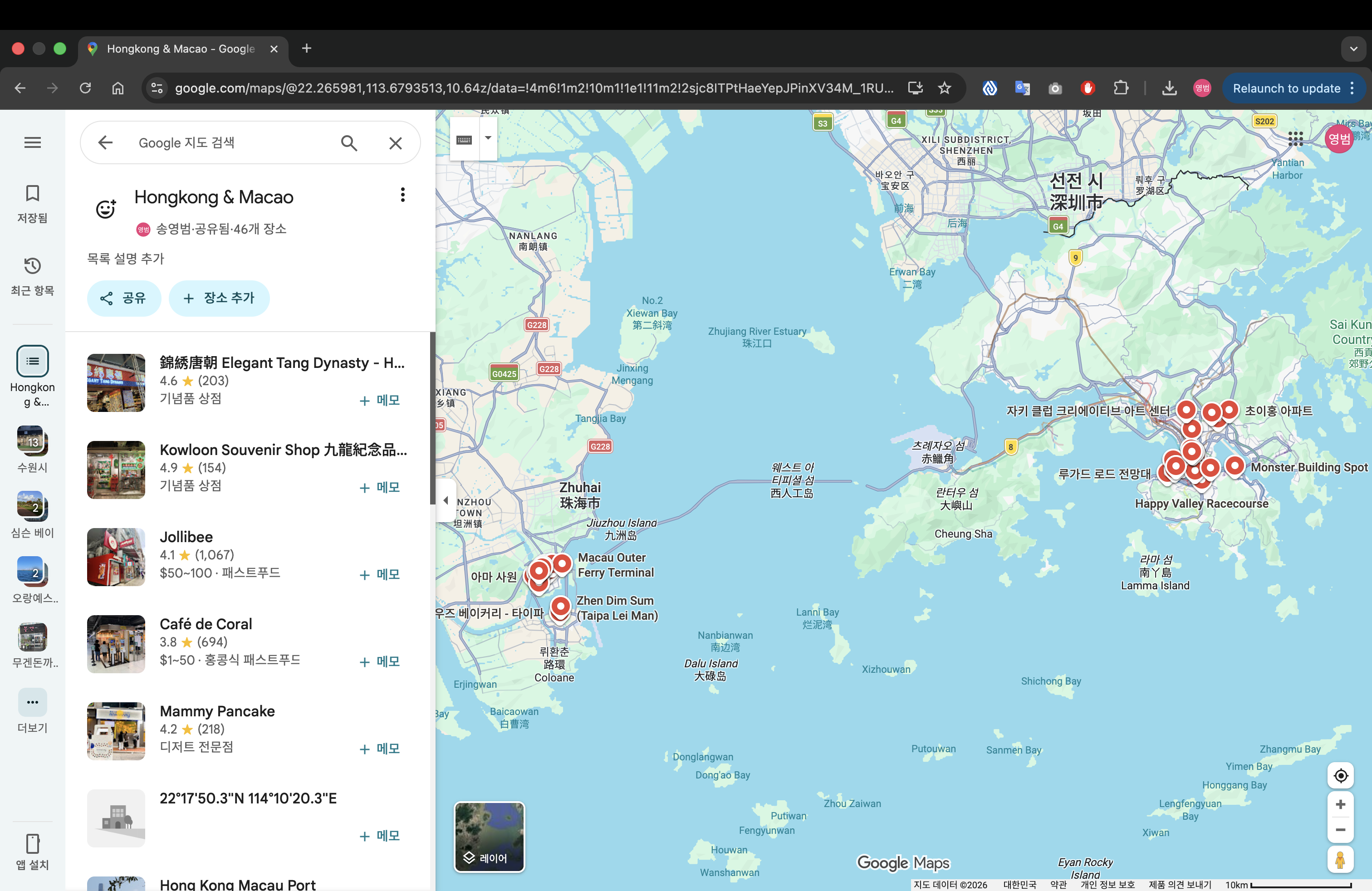Click the Share (공유) button
This screenshot has height=891, width=1372.
(123, 298)
